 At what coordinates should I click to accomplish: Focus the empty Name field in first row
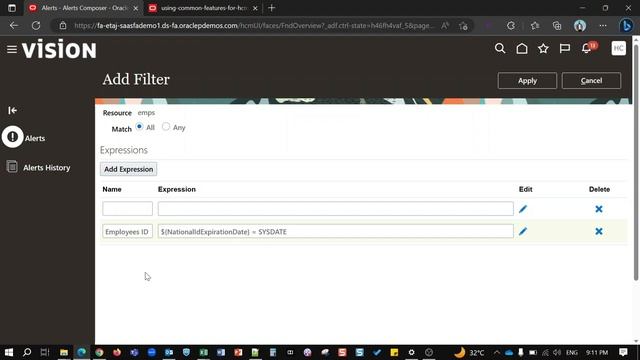pos(127,209)
